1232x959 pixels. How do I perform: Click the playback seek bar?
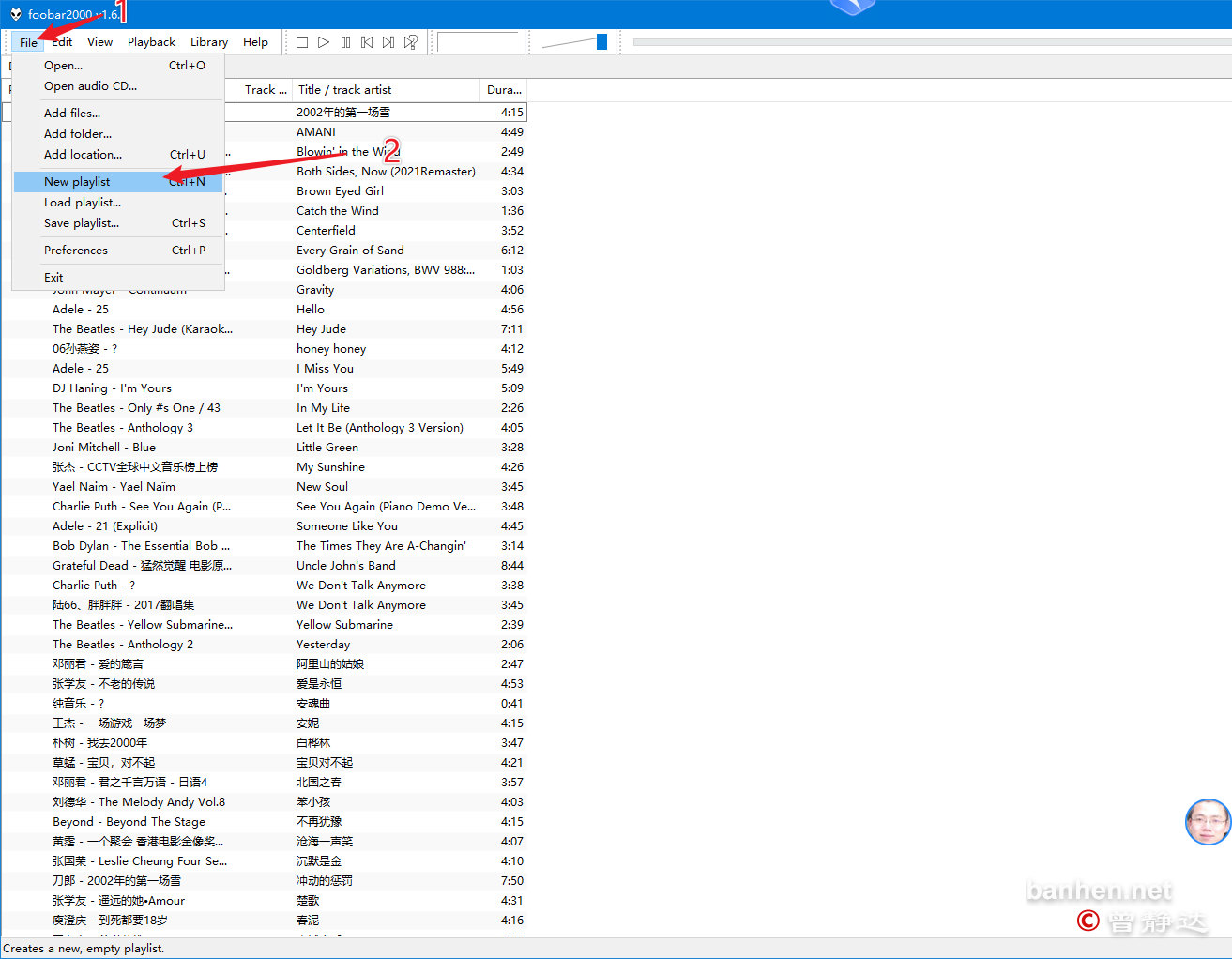coord(932,42)
